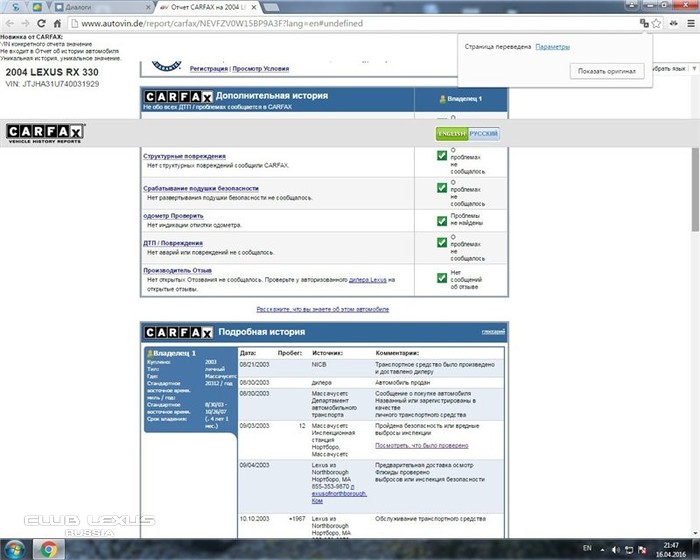This screenshot has height=560, width=700.
Task: Open a new tab with the new-tab button
Action: pos(271,7)
